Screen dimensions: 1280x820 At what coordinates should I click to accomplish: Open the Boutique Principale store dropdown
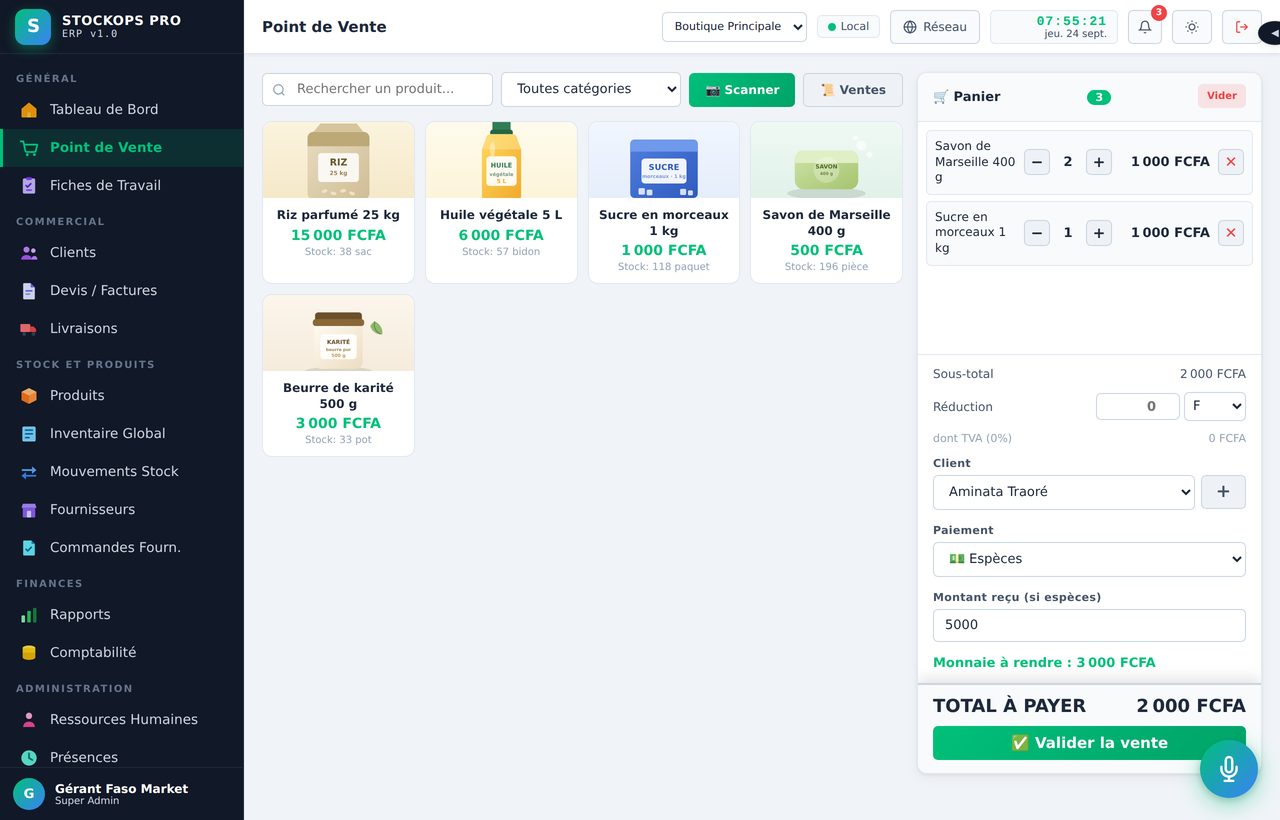pyautogui.click(x=734, y=27)
